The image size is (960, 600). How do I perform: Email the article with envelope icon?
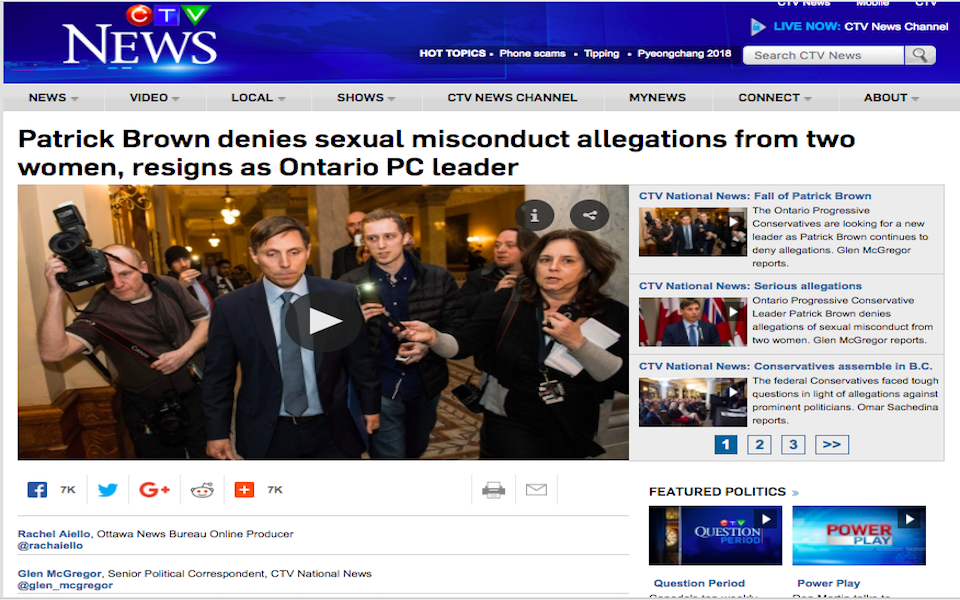536,489
